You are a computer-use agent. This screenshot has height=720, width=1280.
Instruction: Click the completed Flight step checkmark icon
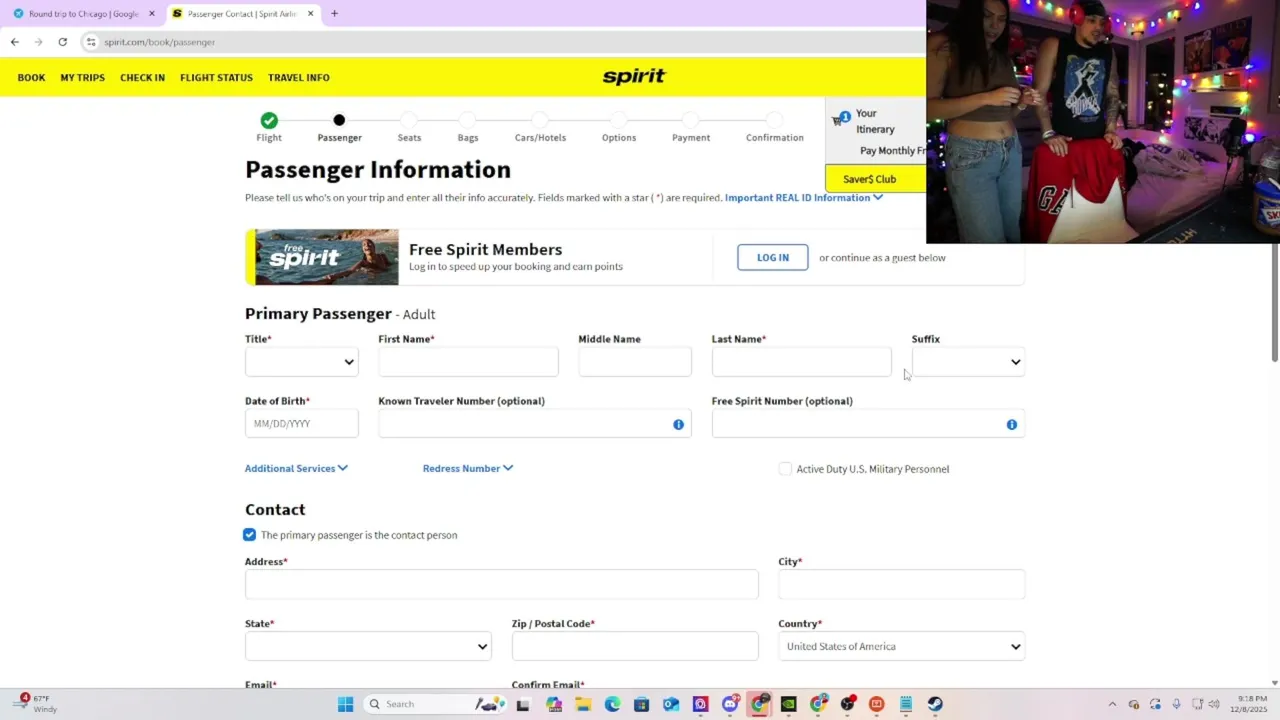(269, 120)
